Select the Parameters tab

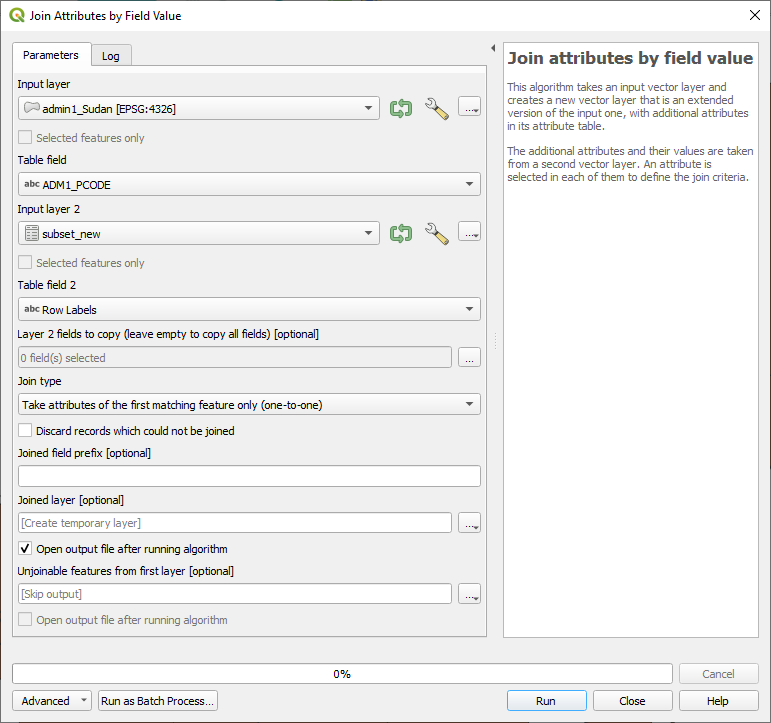coord(51,55)
